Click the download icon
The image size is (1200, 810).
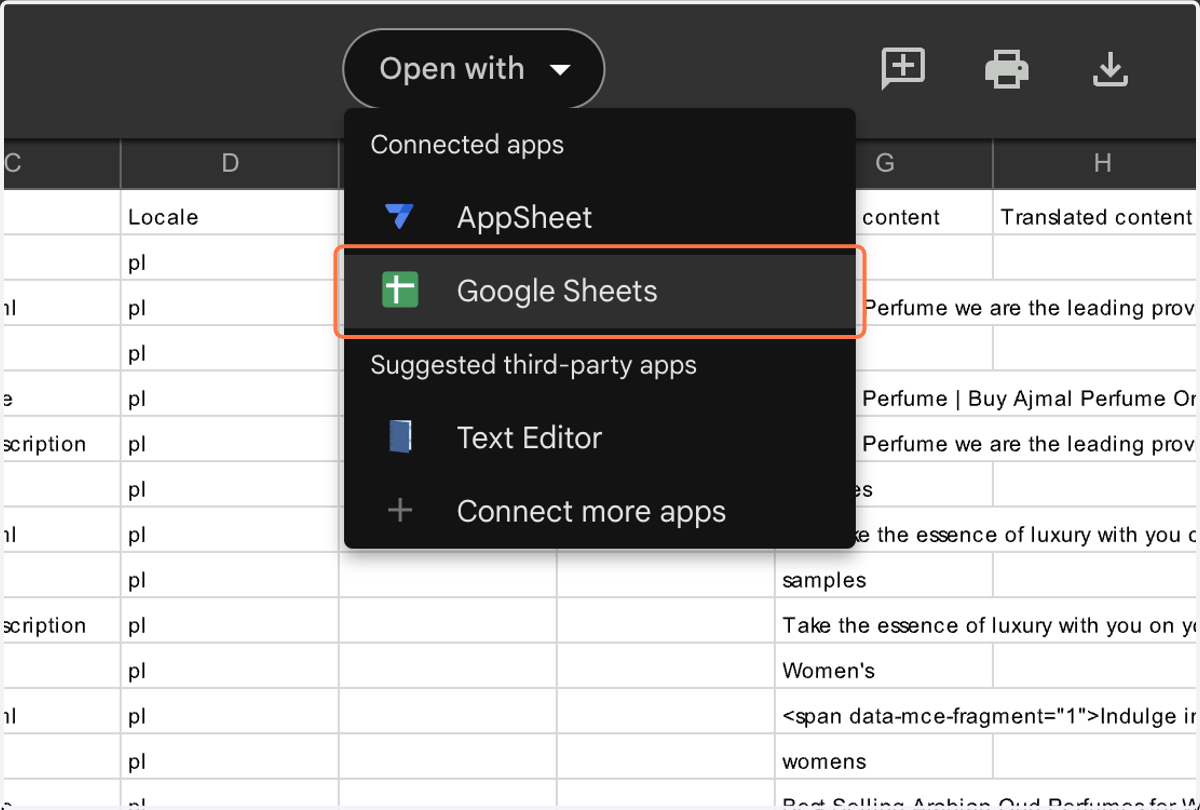pos(1110,69)
